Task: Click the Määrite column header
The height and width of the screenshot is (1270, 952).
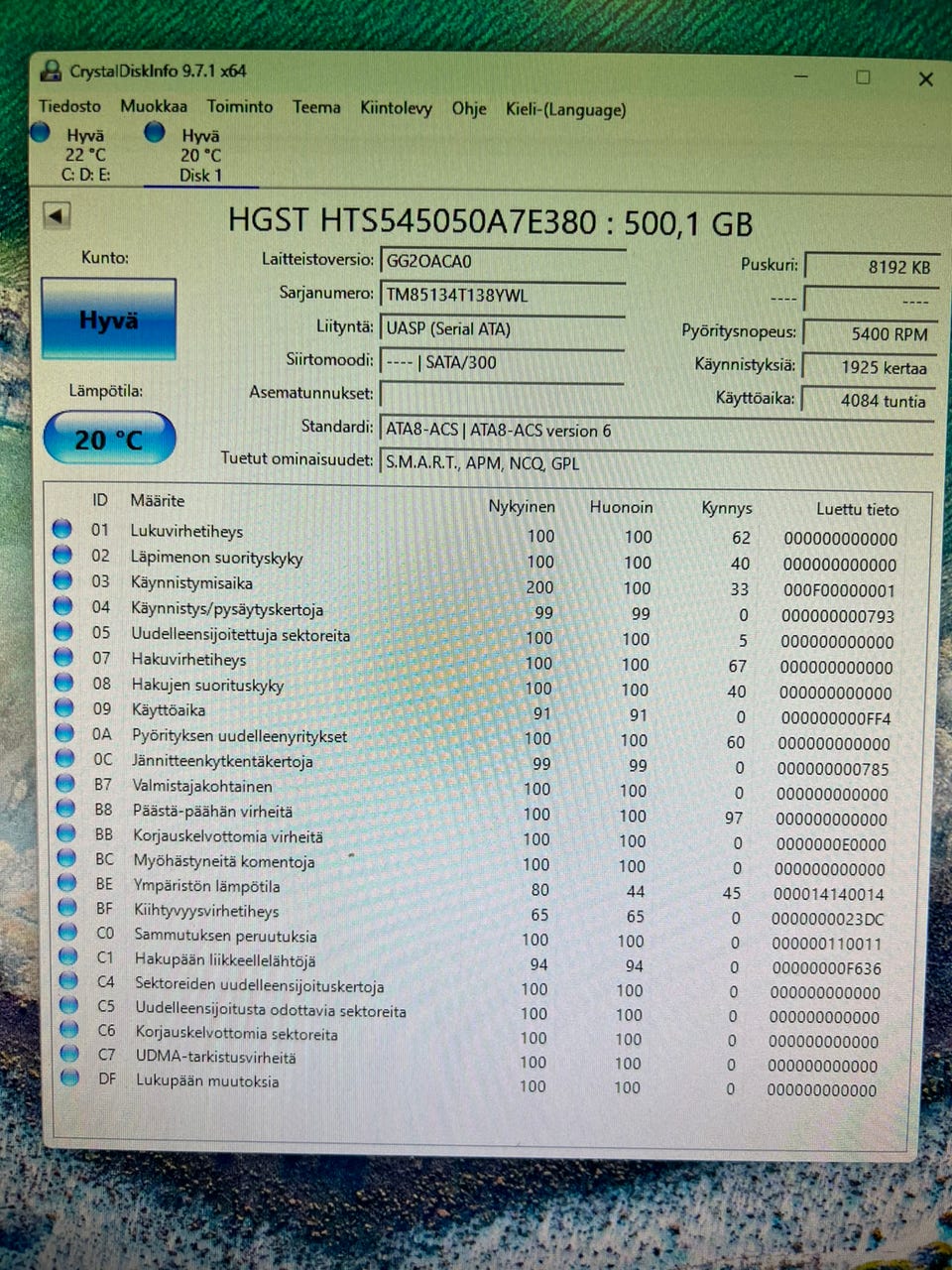Action: [158, 501]
